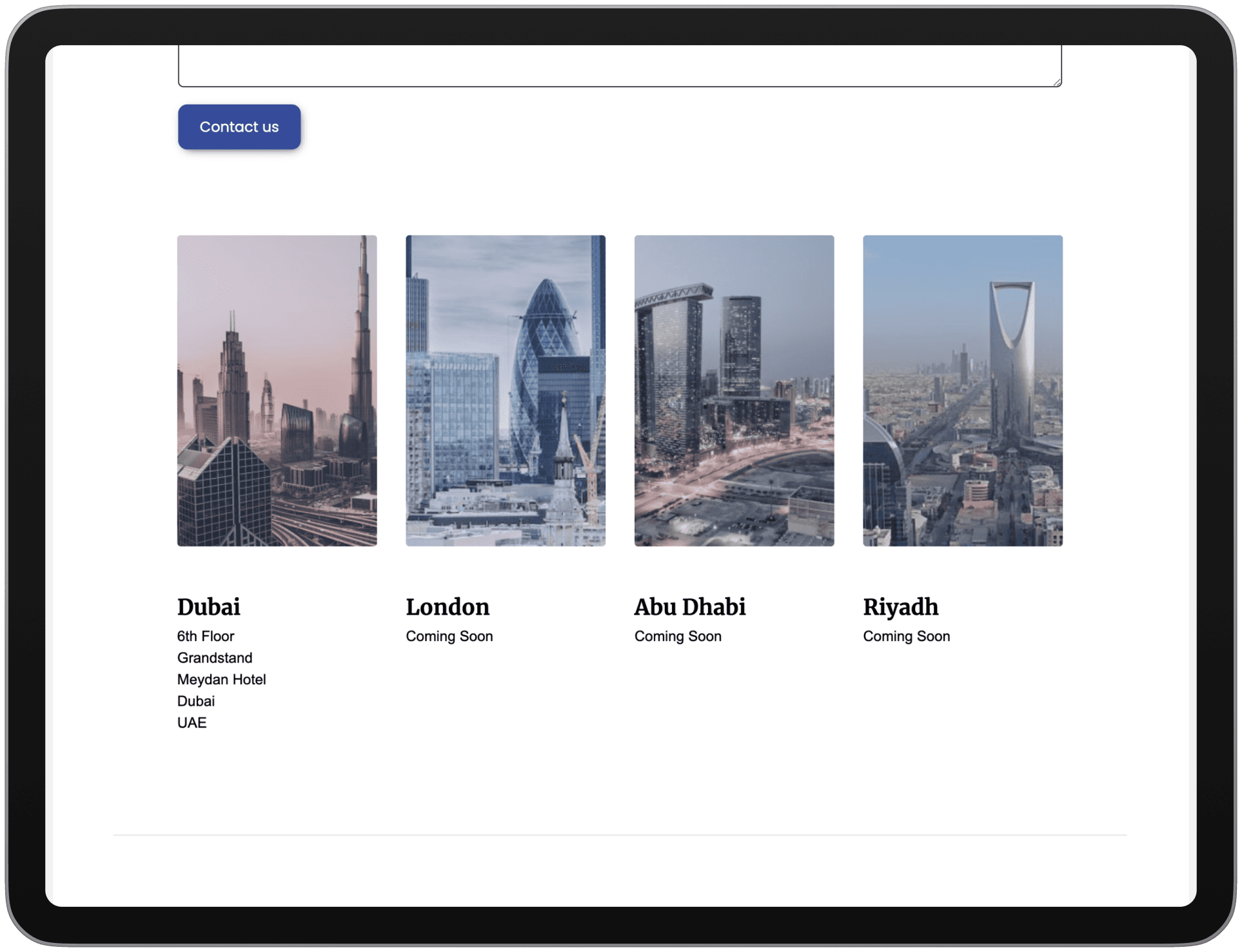The height and width of the screenshot is (952, 1242).
Task: Click Coming Soon text under Abu Dhabi
Action: coord(678,637)
